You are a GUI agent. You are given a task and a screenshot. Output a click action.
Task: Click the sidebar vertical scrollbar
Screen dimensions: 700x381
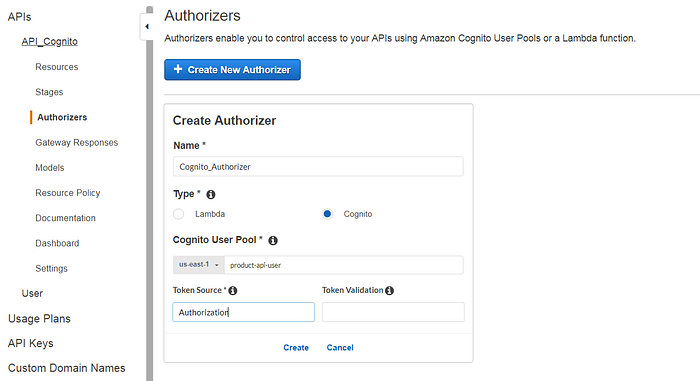[x=150, y=197]
